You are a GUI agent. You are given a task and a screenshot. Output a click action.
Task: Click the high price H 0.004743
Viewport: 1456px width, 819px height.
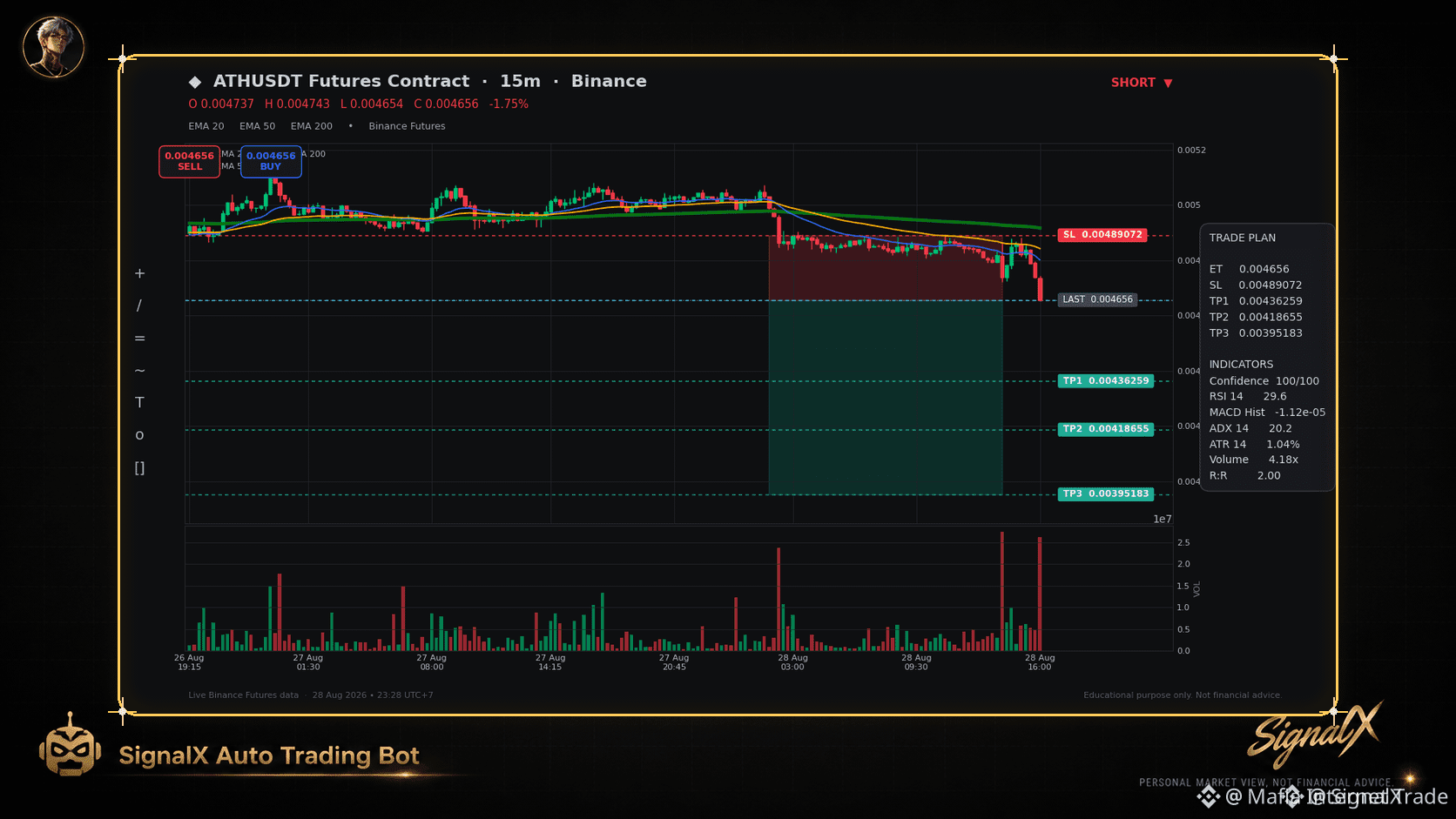pyautogui.click(x=297, y=104)
